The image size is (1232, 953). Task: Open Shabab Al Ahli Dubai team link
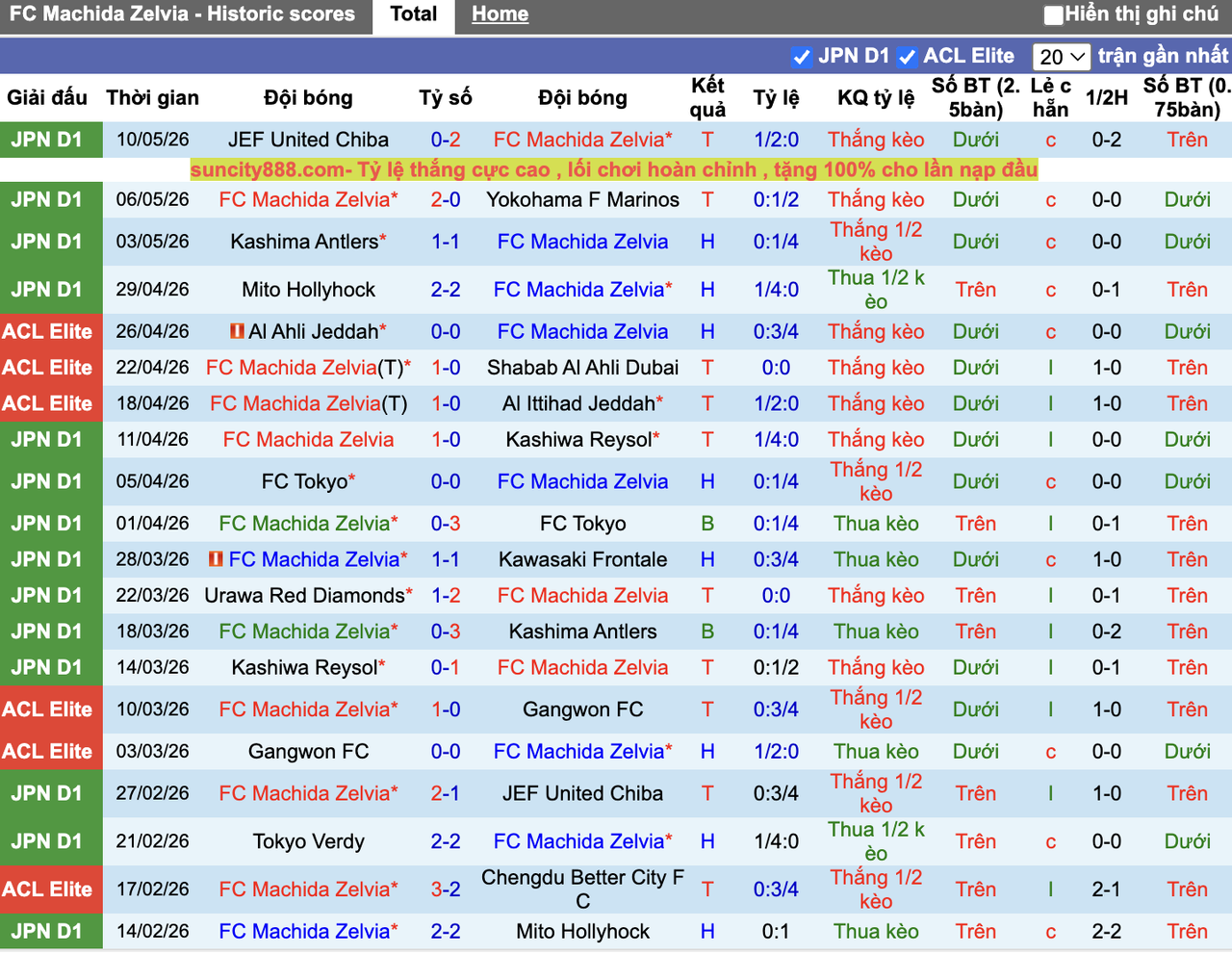click(x=582, y=368)
